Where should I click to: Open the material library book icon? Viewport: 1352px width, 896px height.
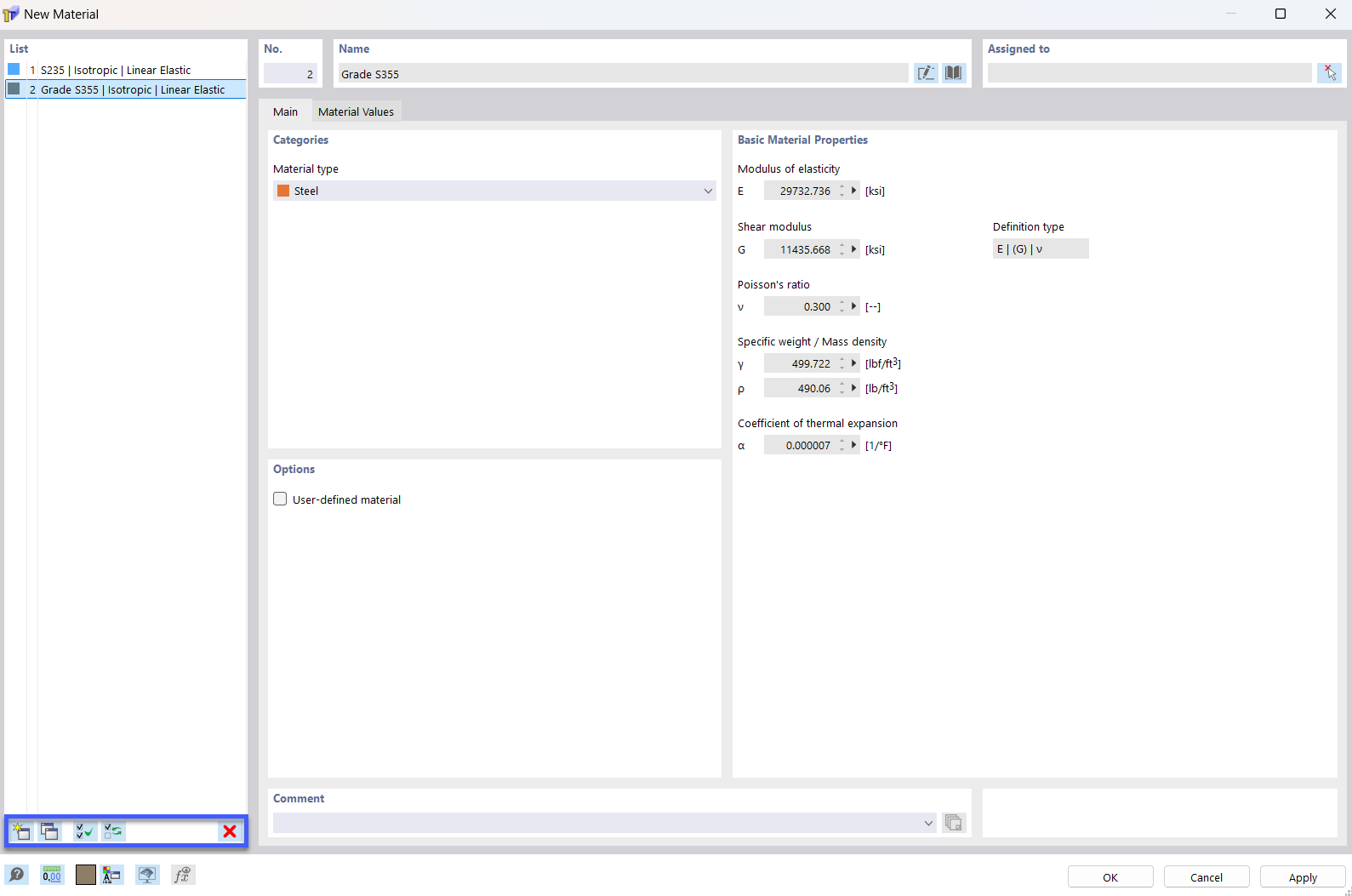(954, 73)
